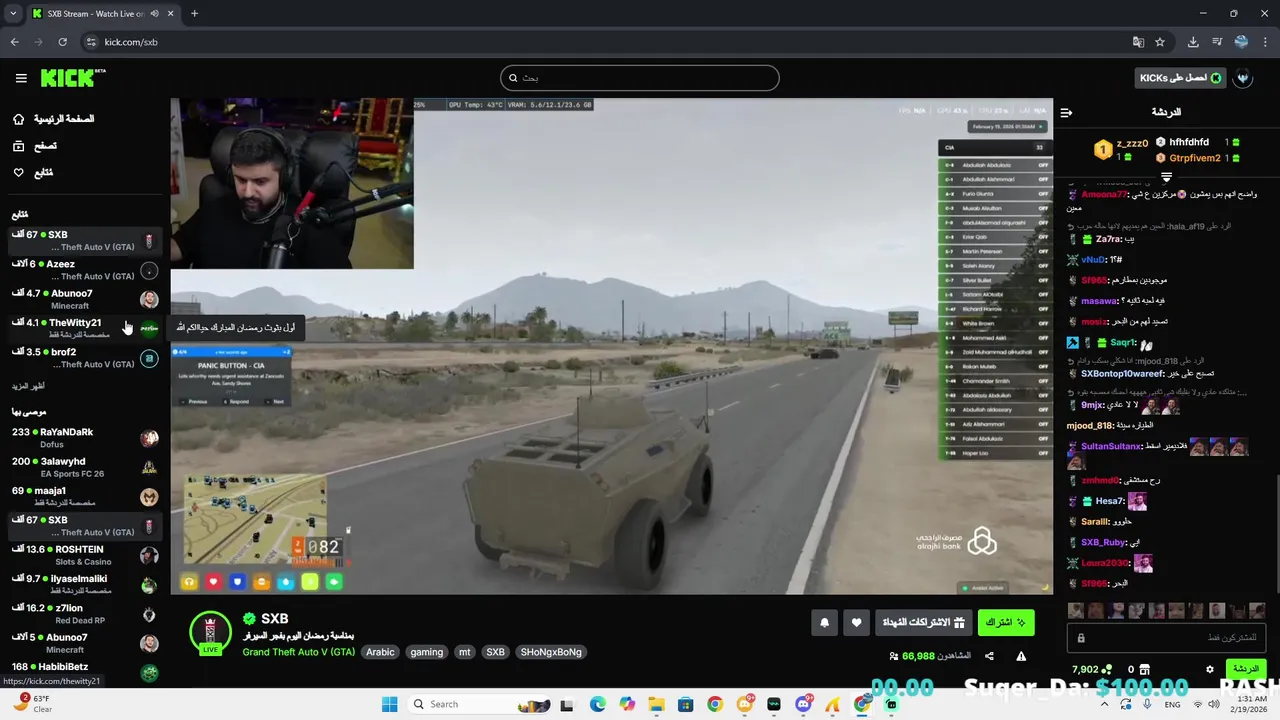Open the Windows Start menu
Viewport: 1280px width, 720px height.
tap(390, 704)
